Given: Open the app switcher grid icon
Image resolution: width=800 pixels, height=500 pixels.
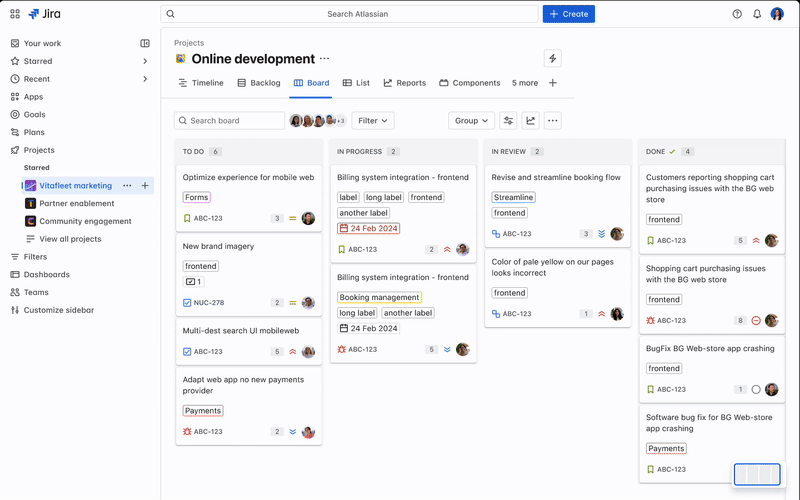Looking at the screenshot, I should [15, 14].
